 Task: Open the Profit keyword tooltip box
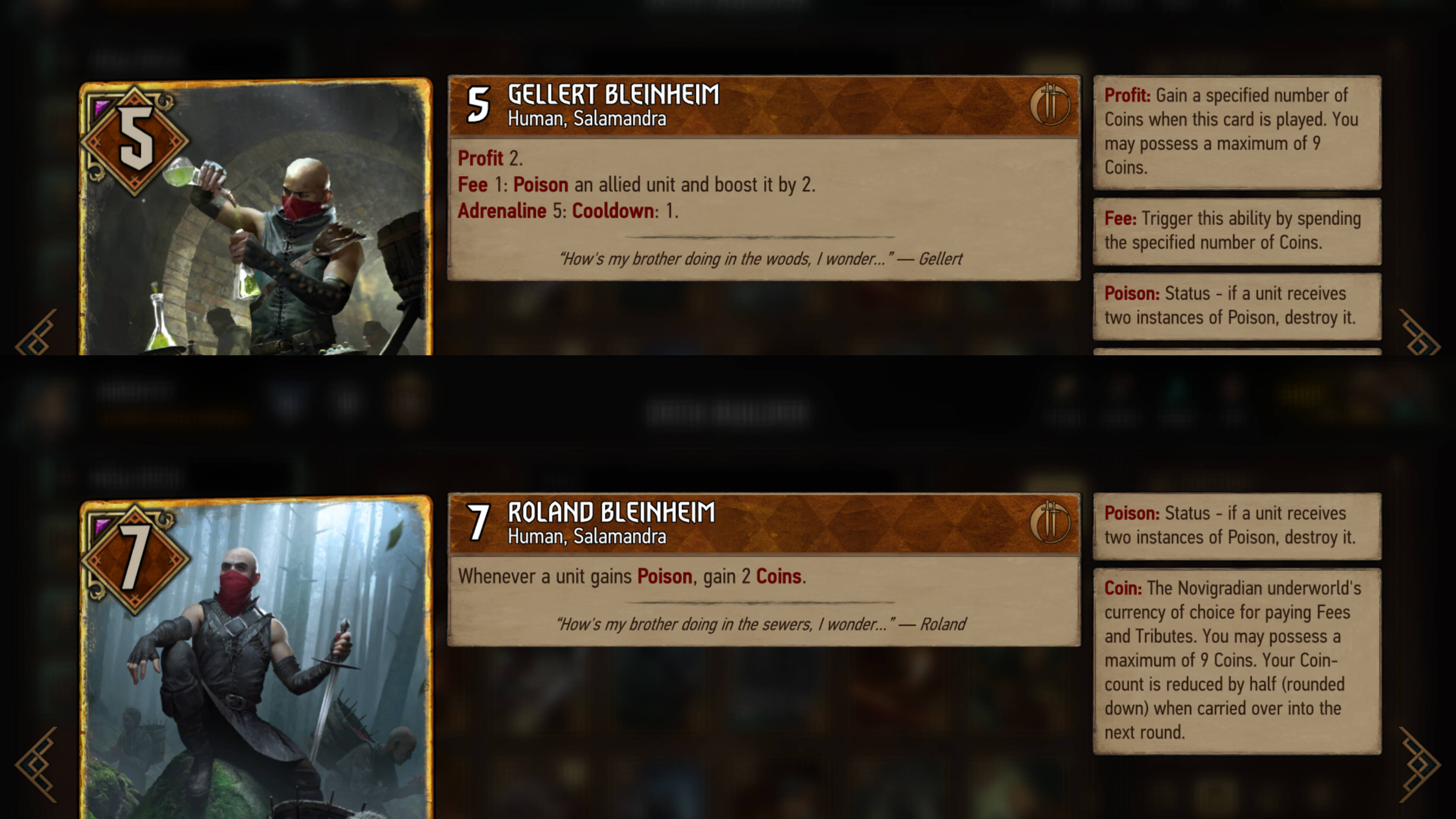pos(1237,132)
